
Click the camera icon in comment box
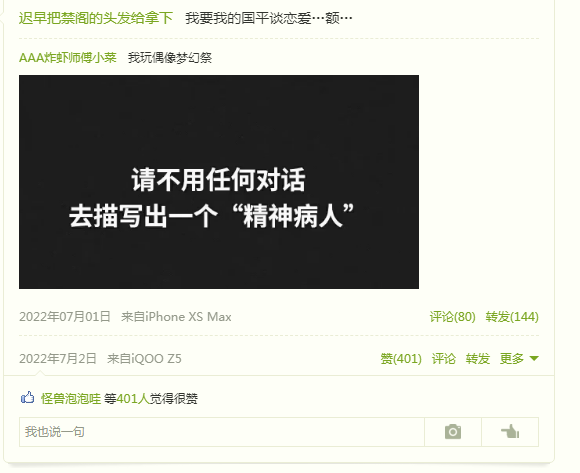453,432
